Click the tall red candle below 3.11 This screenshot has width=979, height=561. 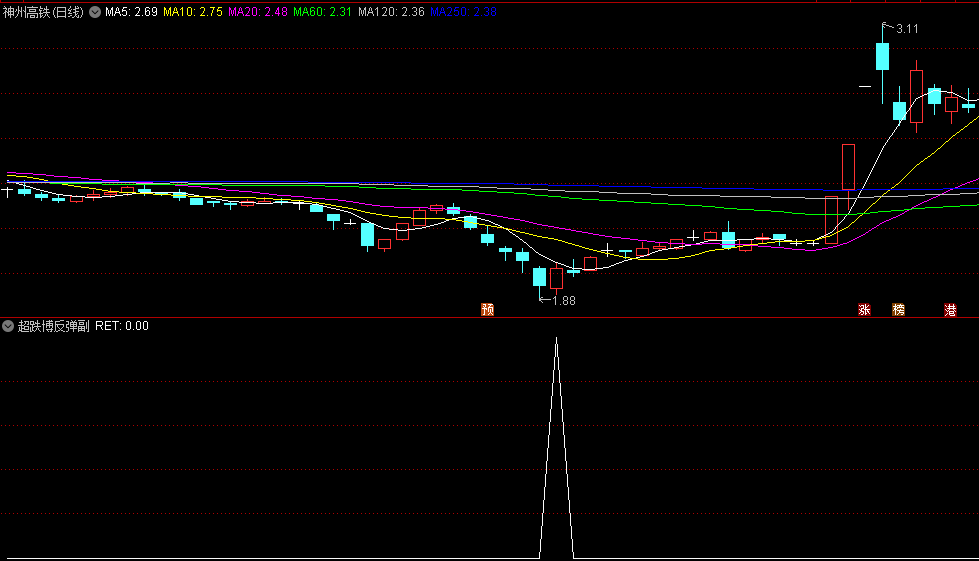pyautogui.click(x=916, y=96)
